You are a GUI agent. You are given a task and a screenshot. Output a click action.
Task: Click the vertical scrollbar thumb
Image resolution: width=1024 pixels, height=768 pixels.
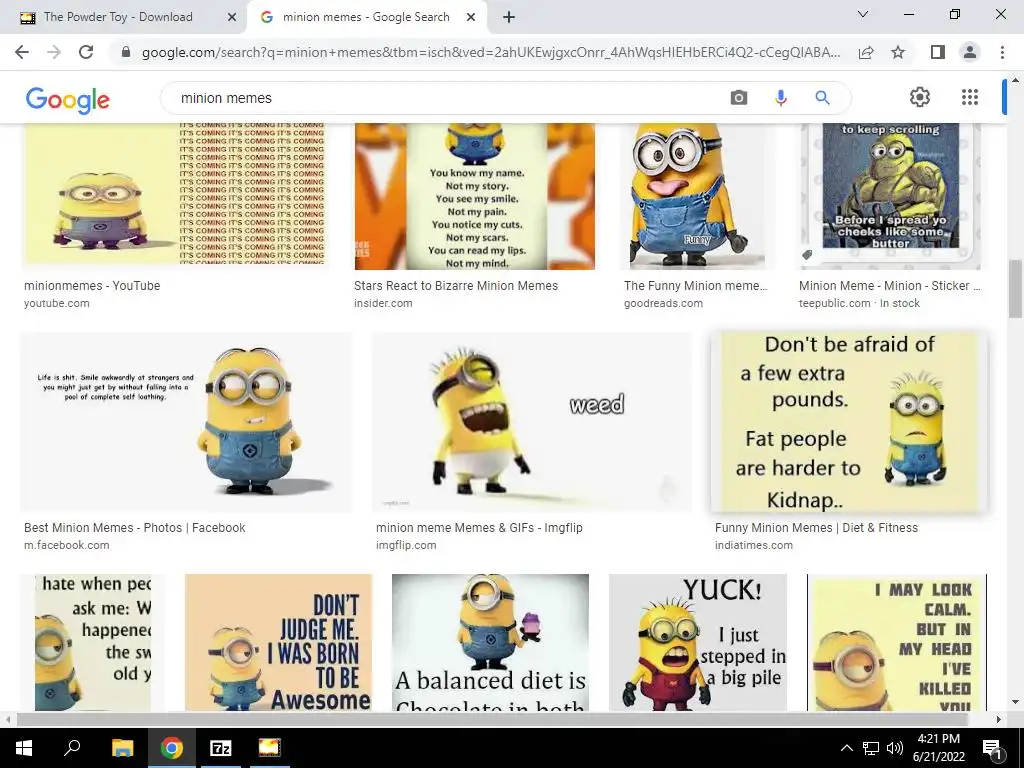1015,289
